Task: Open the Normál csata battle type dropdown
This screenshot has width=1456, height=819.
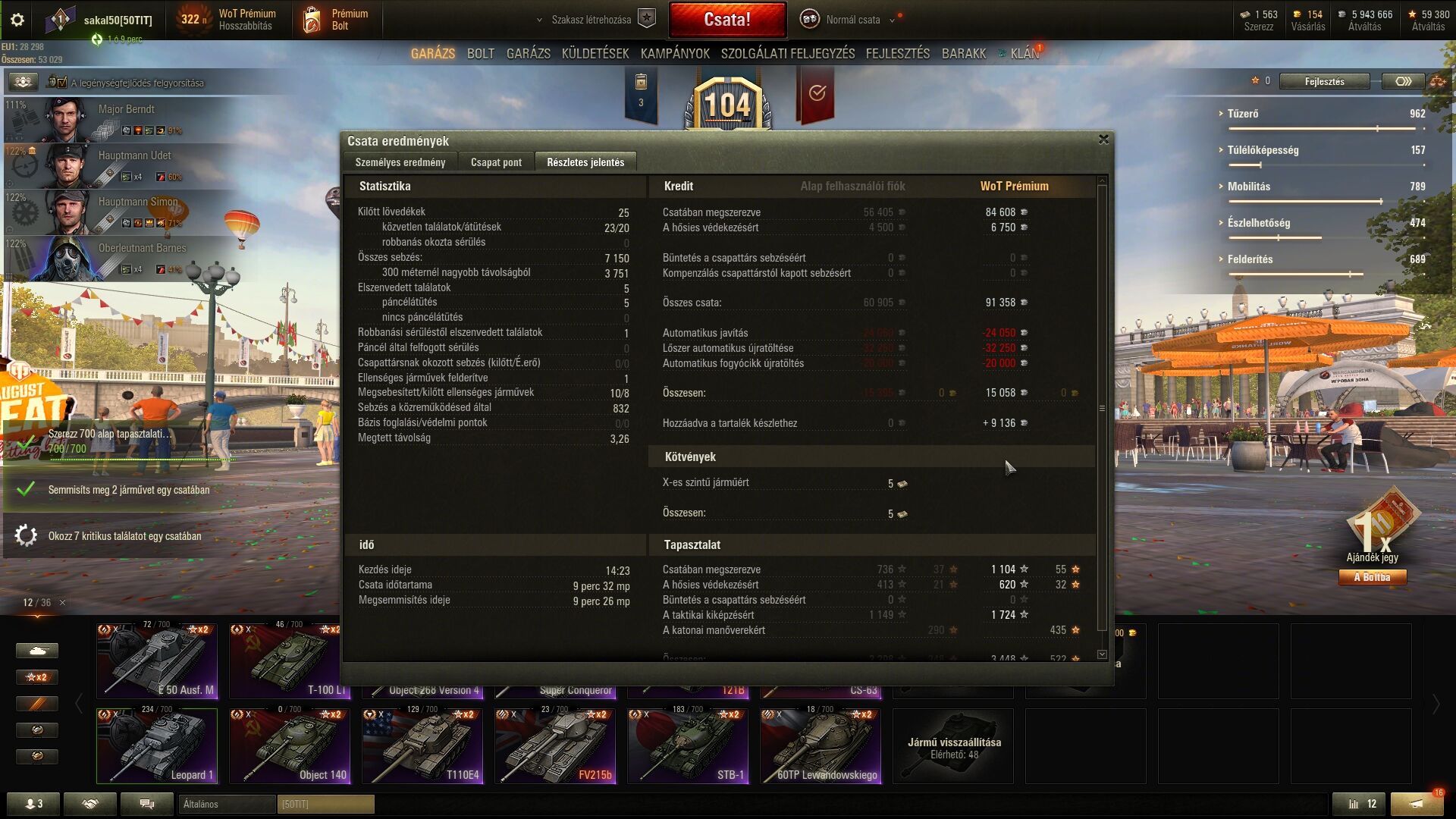Action: (x=852, y=20)
